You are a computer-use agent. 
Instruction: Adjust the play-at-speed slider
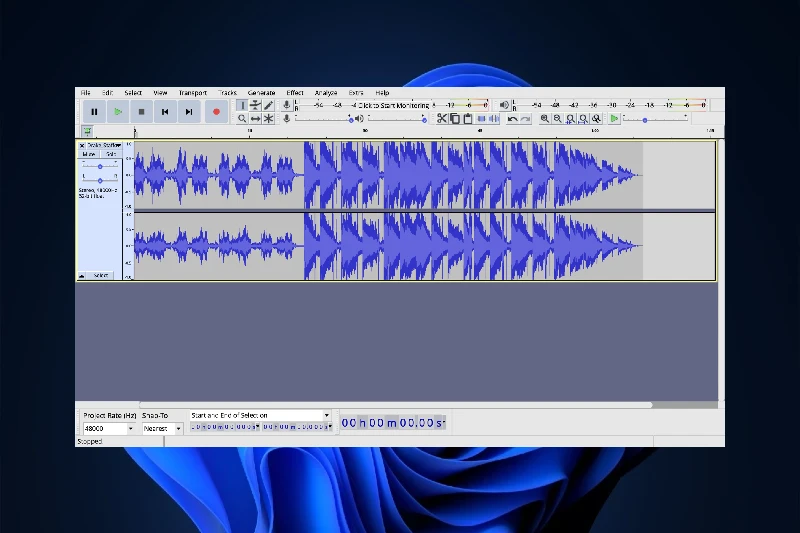655,119
